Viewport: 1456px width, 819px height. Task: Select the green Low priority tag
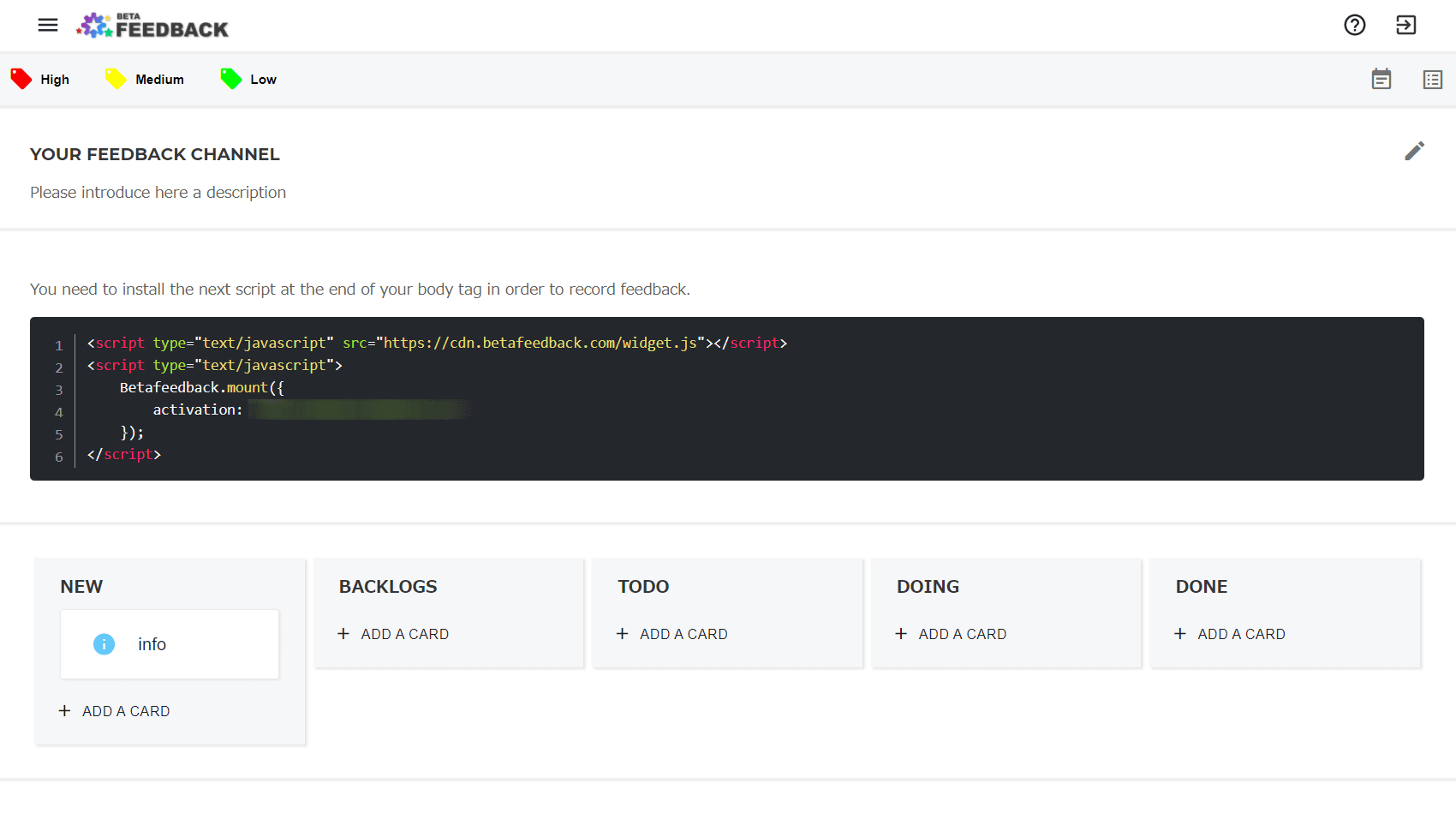[x=231, y=79]
